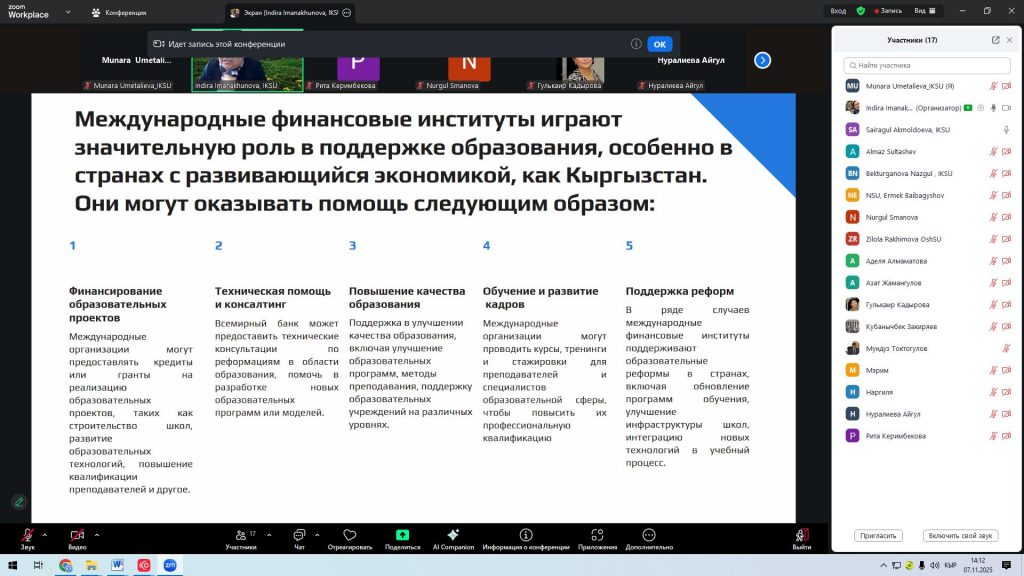Click the green encryption shield icon
The width and height of the screenshot is (1024, 576).
pyautogui.click(x=860, y=11)
